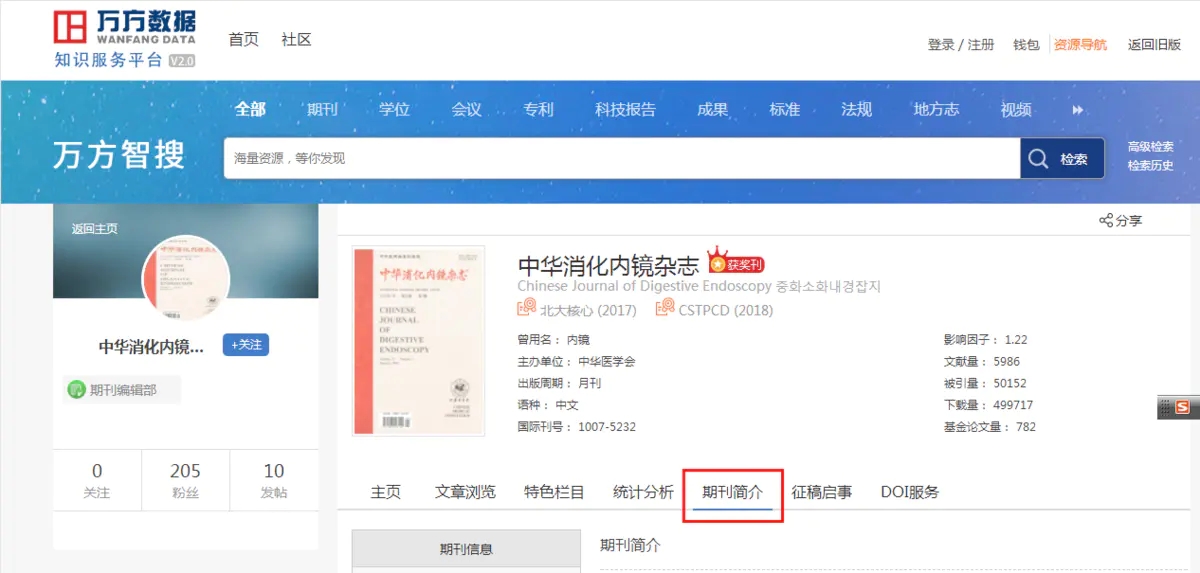Click the search input field

pos(622,158)
